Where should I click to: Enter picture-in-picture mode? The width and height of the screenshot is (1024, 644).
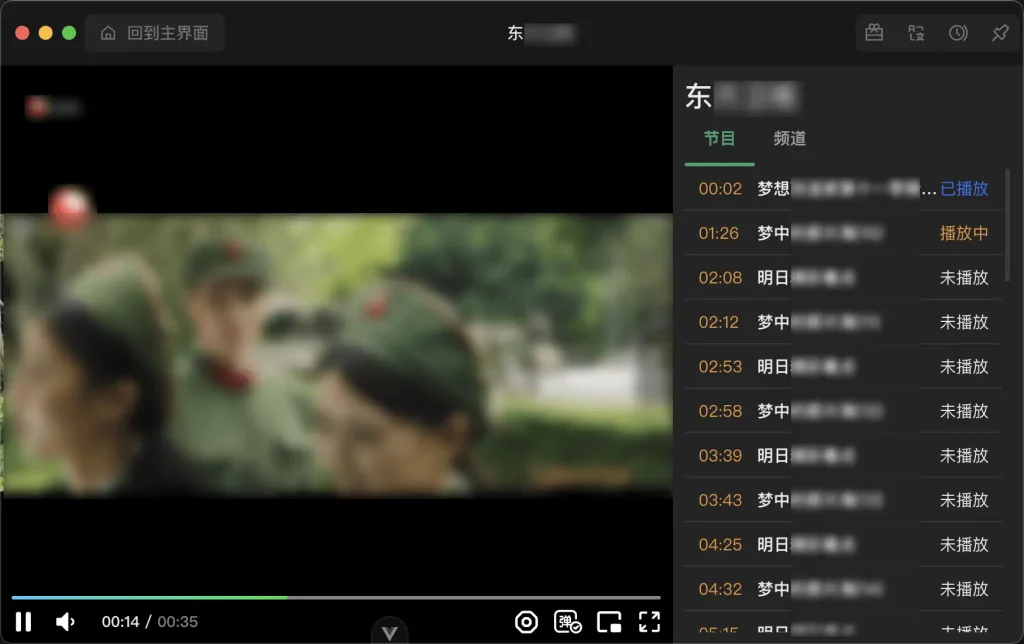(609, 621)
